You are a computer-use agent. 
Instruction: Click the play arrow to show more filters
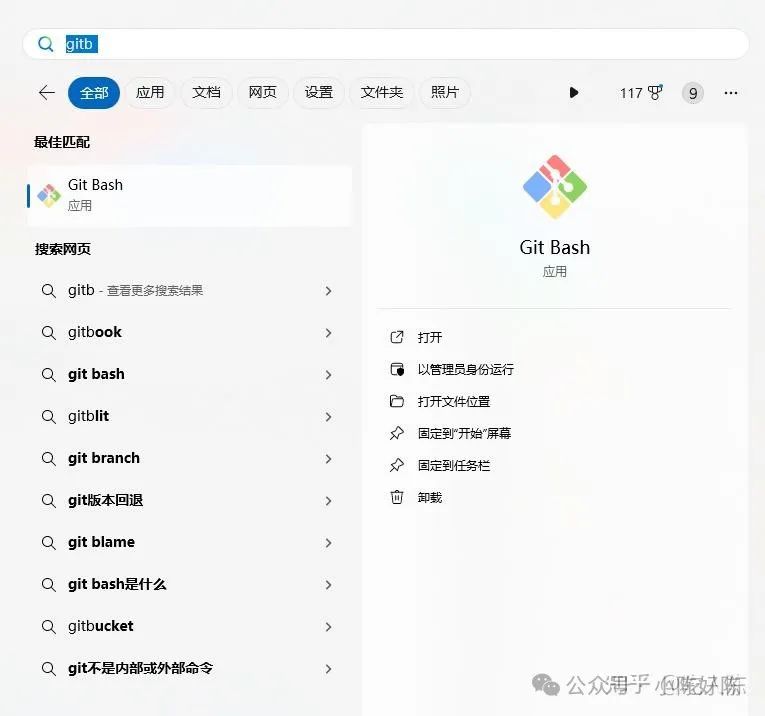click(x=574, y=93)
